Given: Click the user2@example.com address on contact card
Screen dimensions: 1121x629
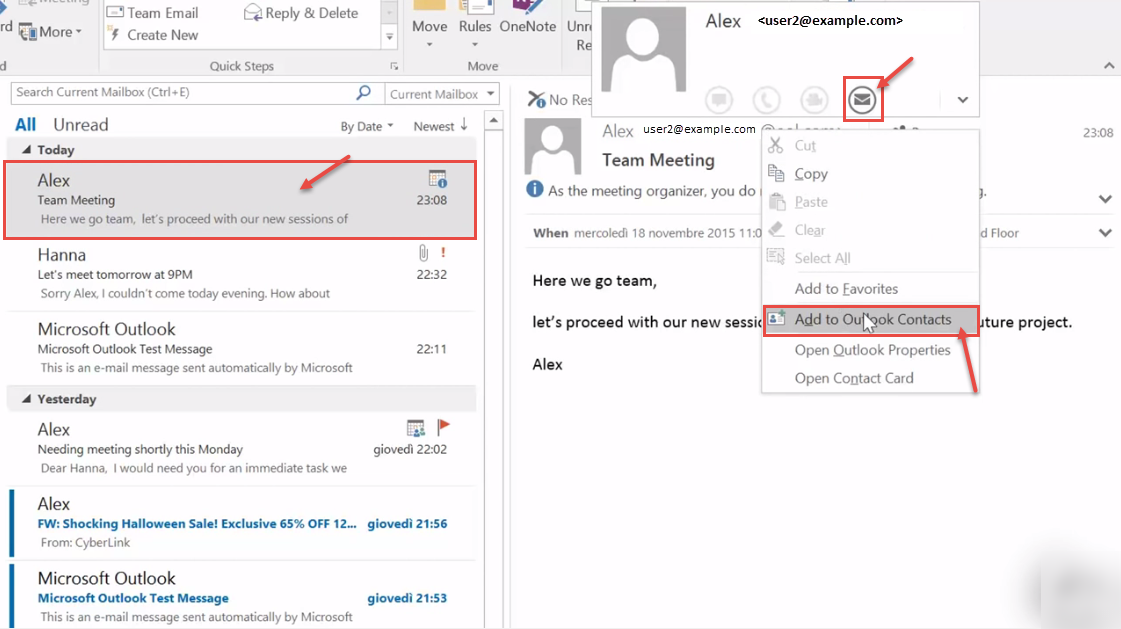Looking at the screenshot, I should (x=830, y=21).
